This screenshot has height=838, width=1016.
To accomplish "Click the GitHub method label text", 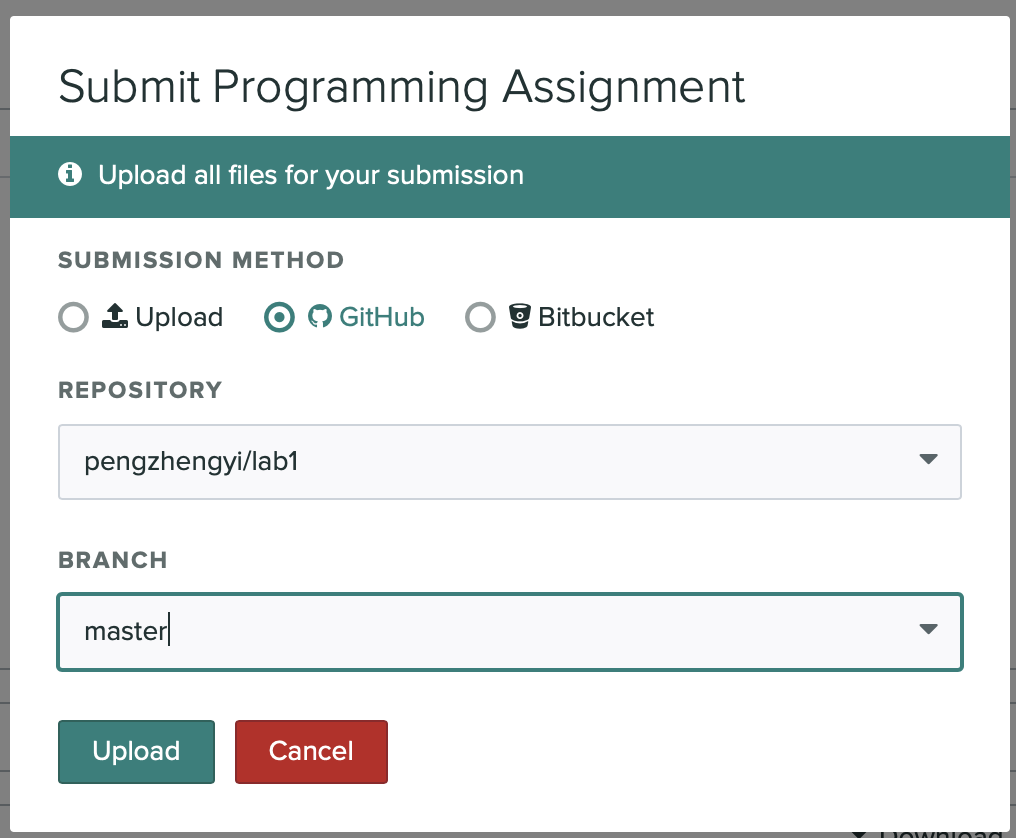I will coord(382,318).
